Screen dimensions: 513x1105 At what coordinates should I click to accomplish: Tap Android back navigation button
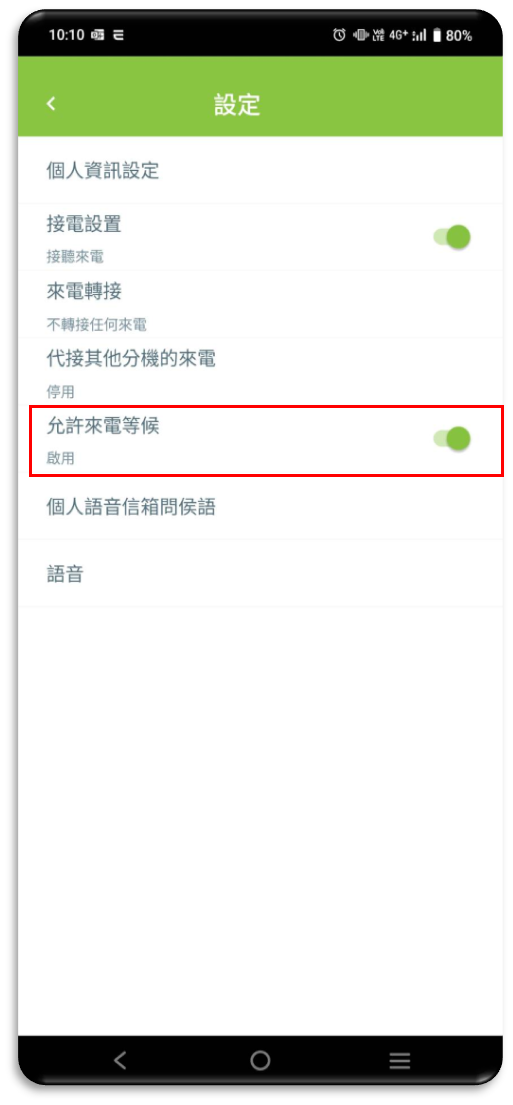(x=120, y=1060)
